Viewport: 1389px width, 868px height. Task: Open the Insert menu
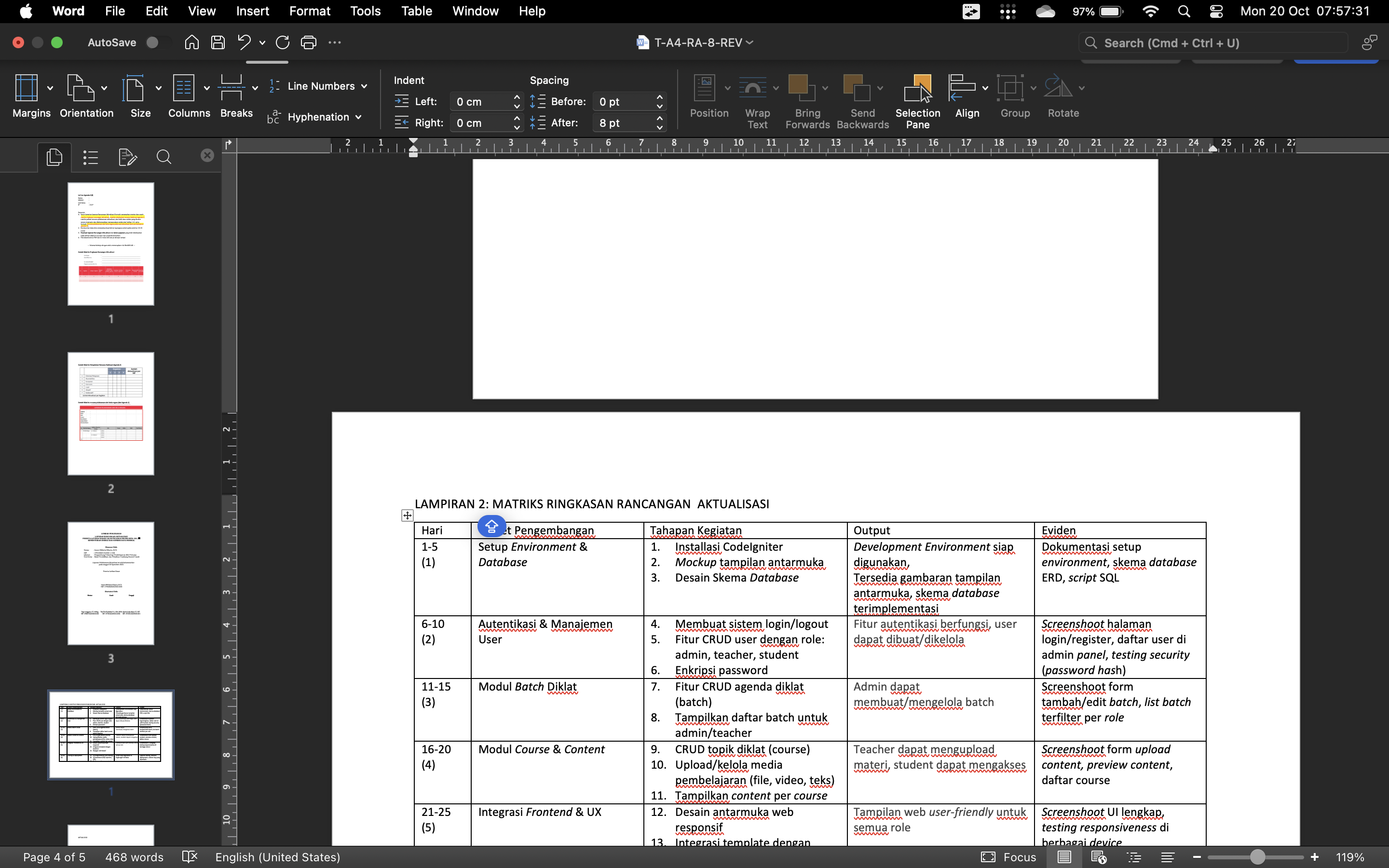pos(253,11)
